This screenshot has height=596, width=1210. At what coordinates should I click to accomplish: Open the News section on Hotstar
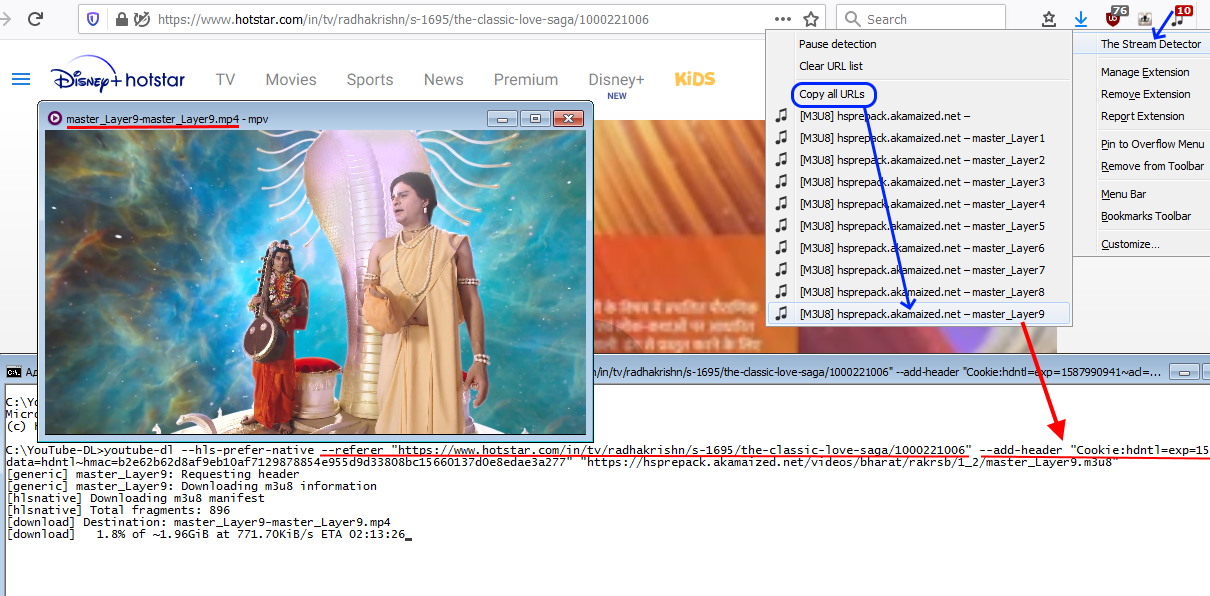[x=443, y=80]
